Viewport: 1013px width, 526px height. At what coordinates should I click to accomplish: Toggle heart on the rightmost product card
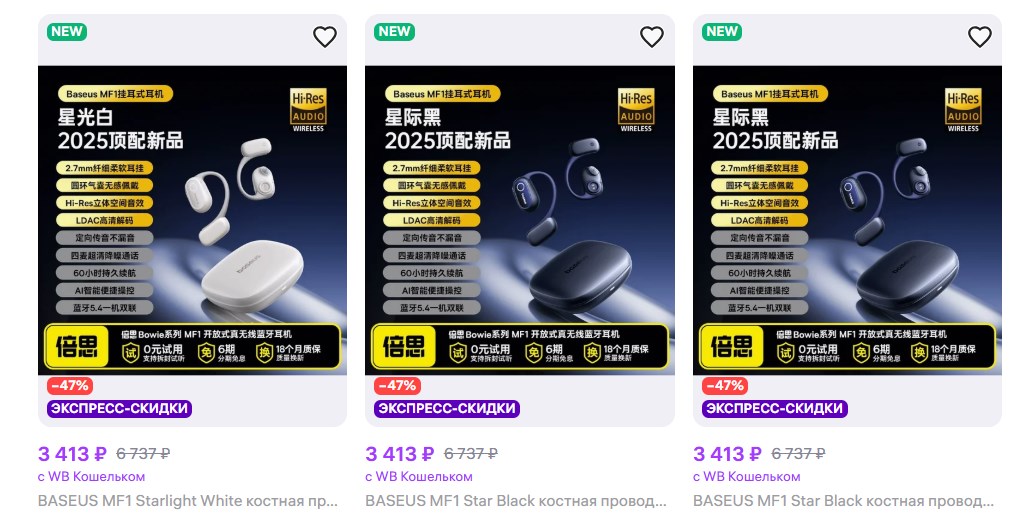pos(979,37)
